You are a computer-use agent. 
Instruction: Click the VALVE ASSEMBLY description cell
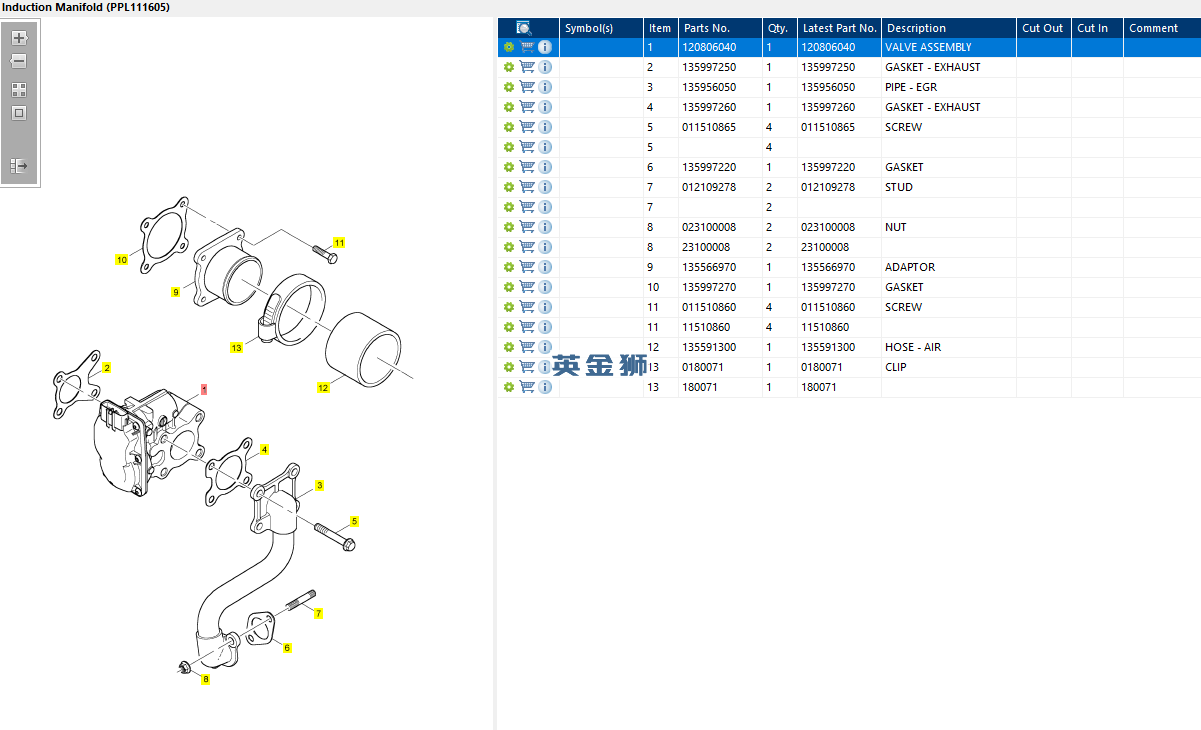(x=949, y=47)
